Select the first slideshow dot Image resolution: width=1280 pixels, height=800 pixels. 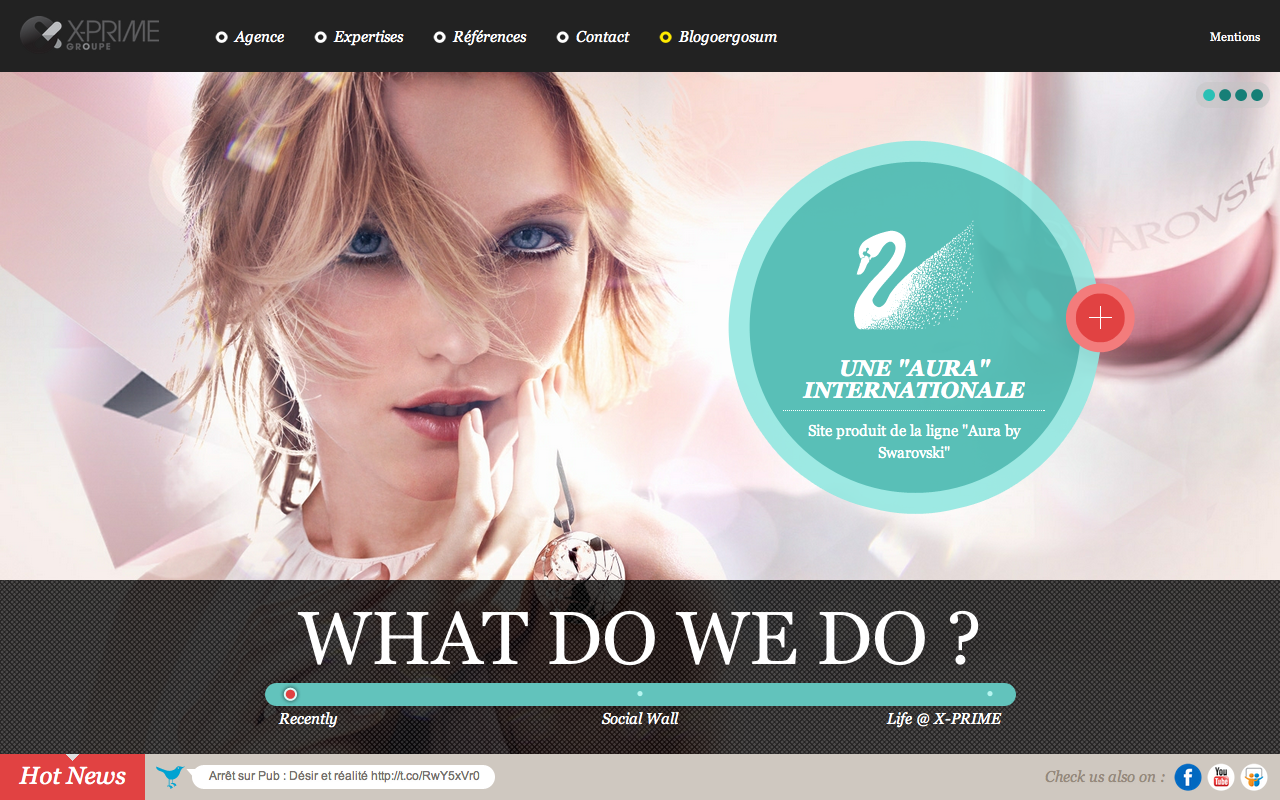coord(1209,95)
